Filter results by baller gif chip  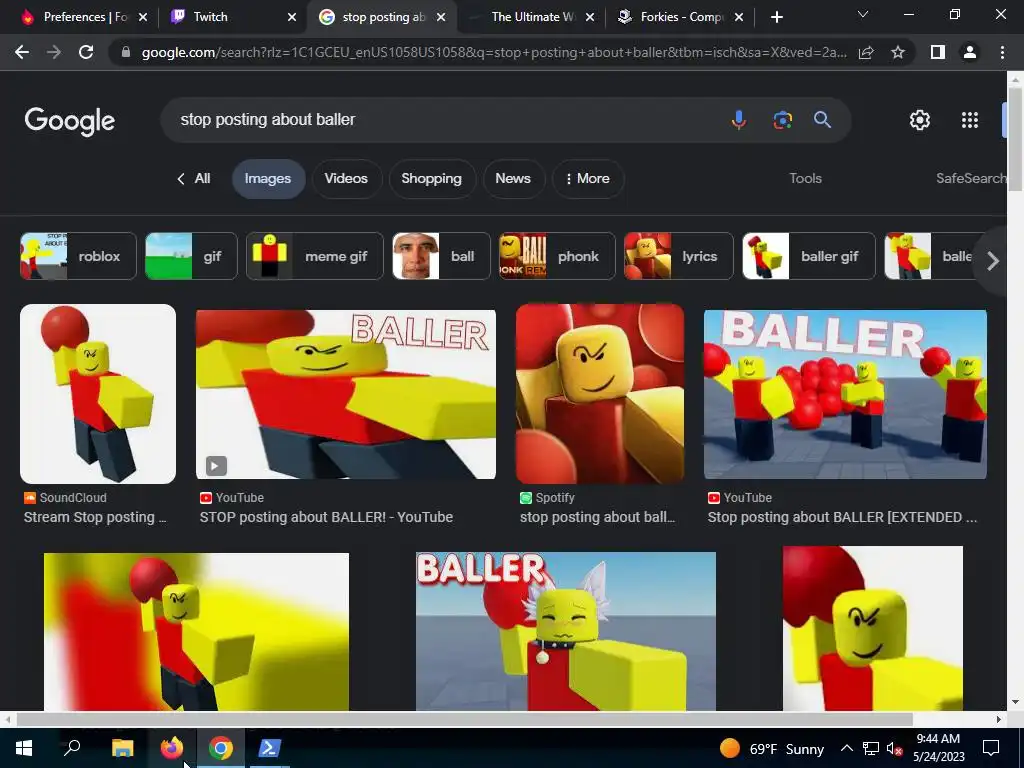point(808,256)
